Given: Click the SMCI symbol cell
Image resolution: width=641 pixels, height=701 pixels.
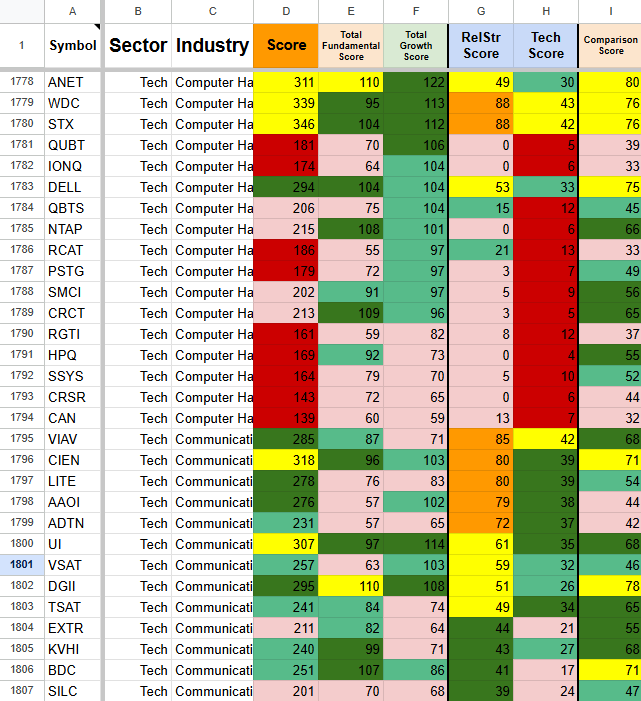Looking at the screenshot, I should pos(72,292).
